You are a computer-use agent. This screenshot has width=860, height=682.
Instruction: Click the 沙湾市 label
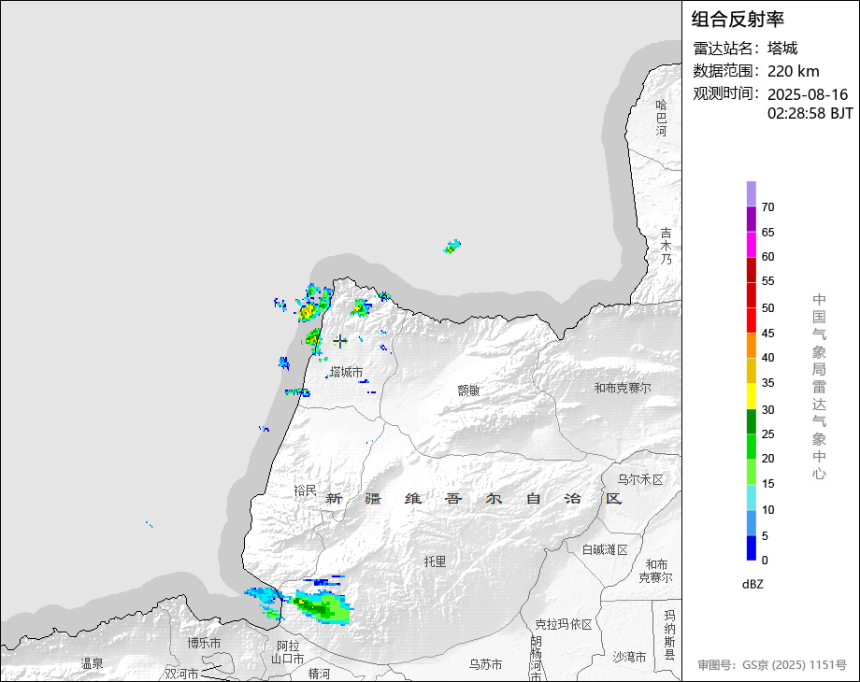[x=629, y=657]
